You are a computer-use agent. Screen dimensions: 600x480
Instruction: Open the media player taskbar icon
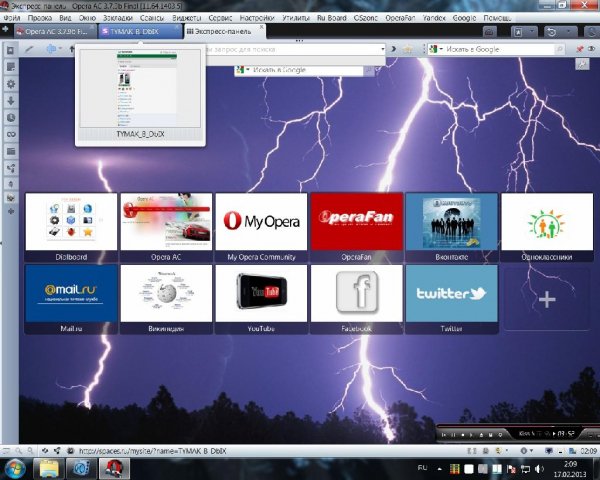81,469
